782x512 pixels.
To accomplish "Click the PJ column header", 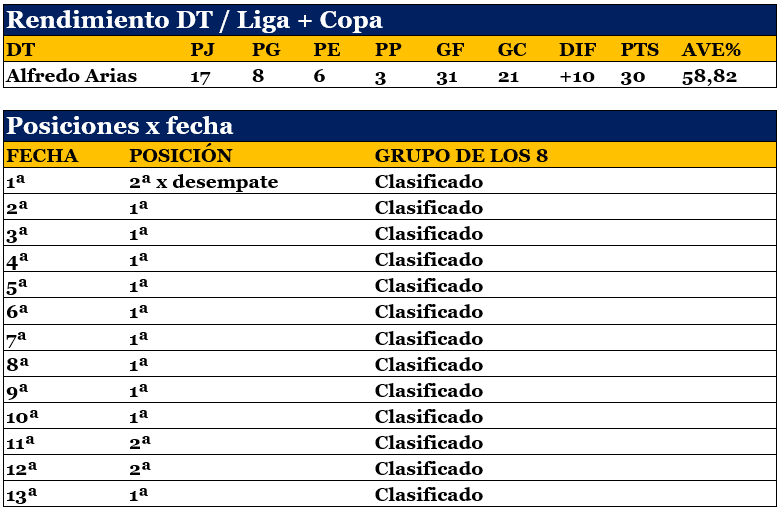I will [202, 49].
